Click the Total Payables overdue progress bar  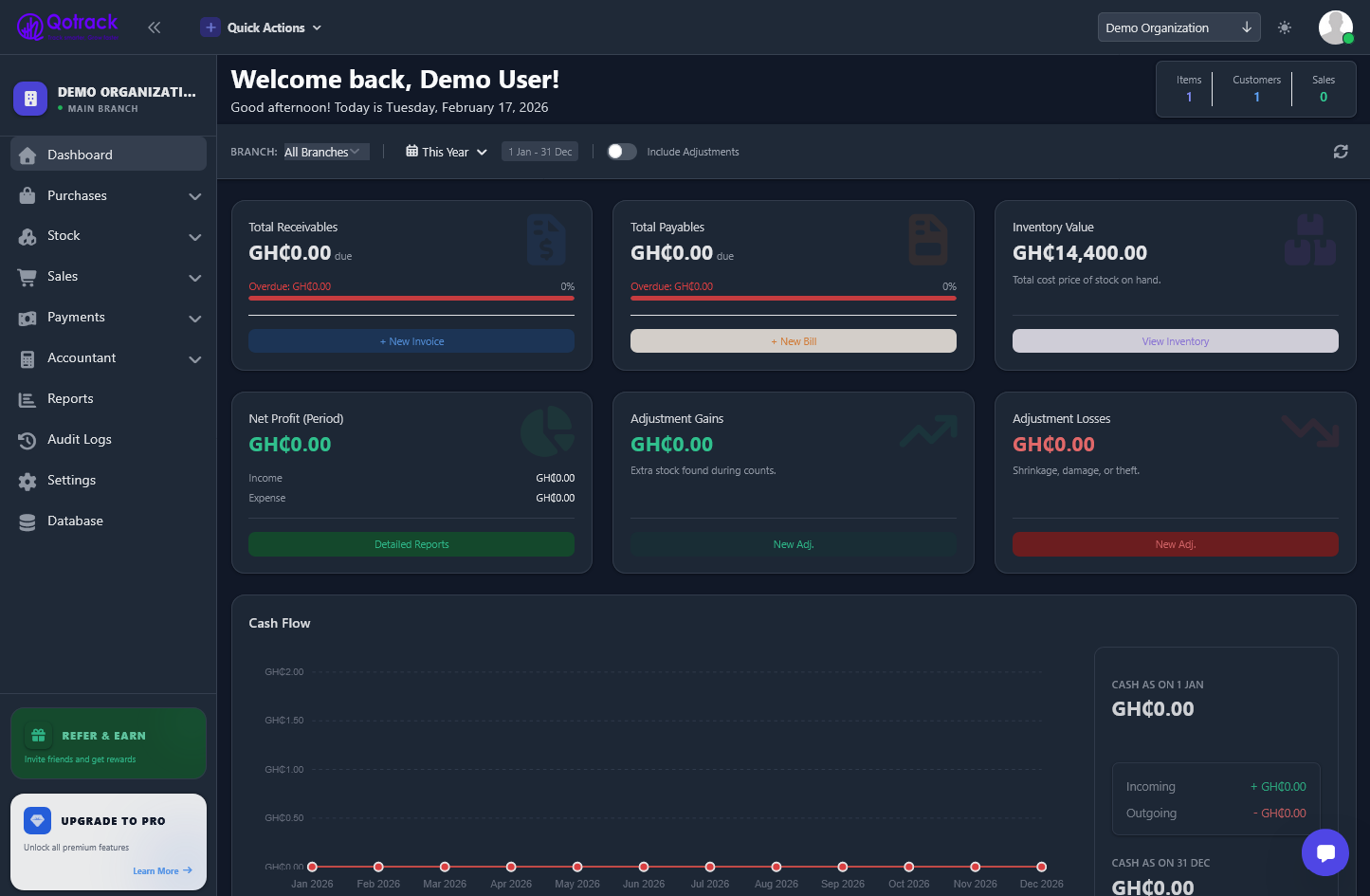pyautogui.click(x=794, y=298)
